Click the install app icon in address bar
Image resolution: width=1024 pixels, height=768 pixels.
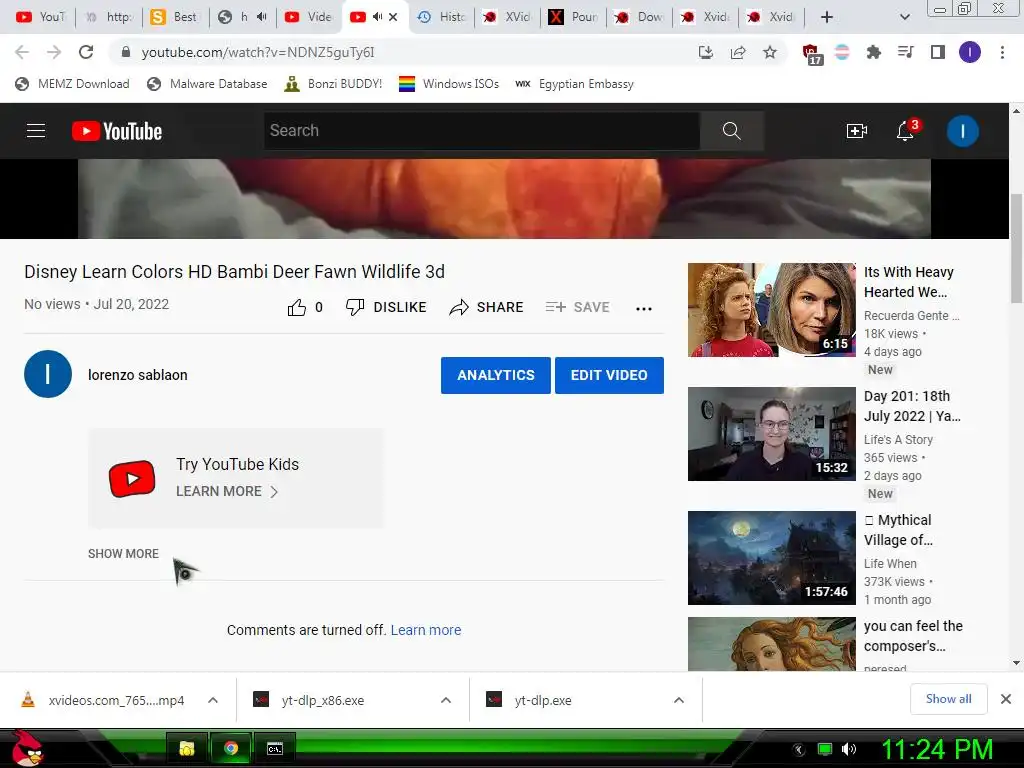(x=705, y=52)
